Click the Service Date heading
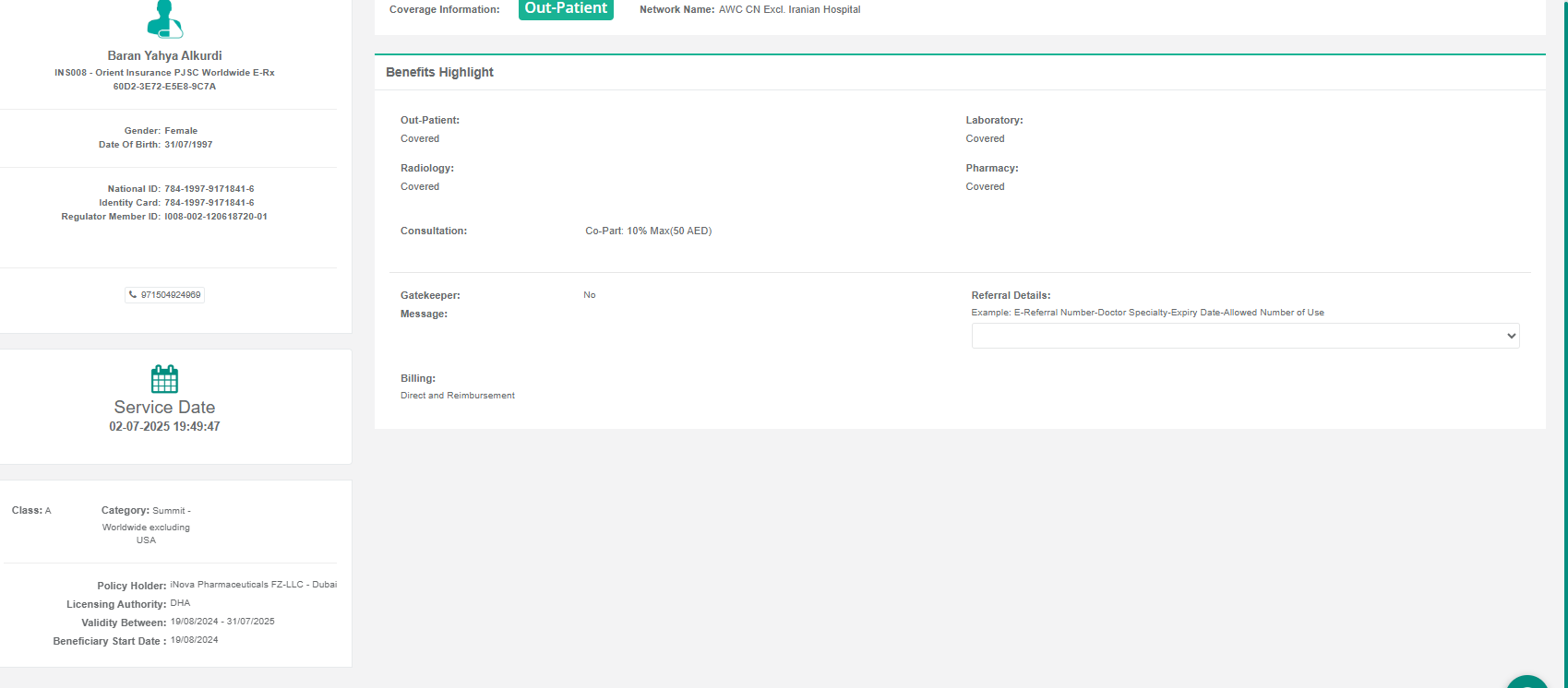1568x688 pixels. [164, 407]
